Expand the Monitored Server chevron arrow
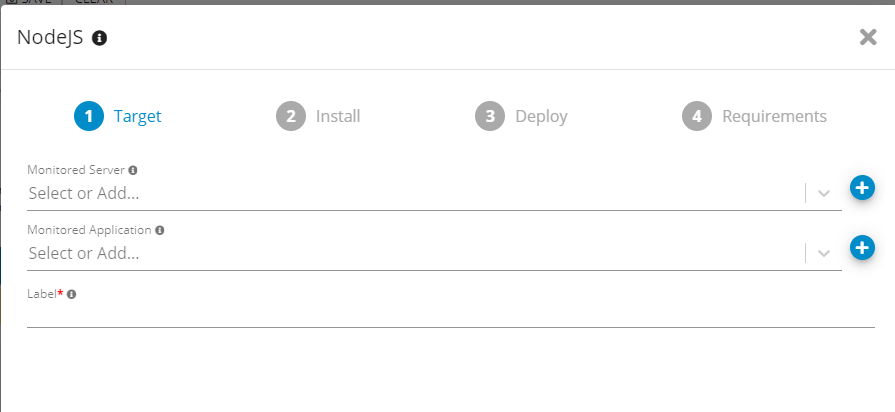Viewport: 895px width, 412px height. point(824,193)
